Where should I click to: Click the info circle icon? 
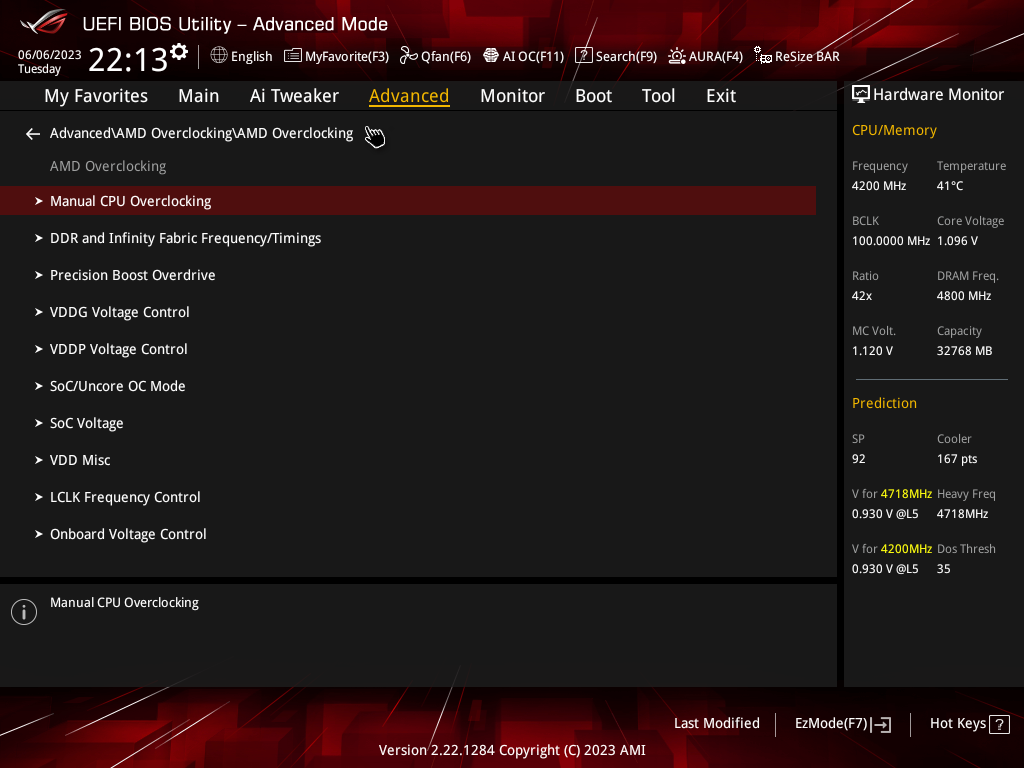(x=24, y=612)
